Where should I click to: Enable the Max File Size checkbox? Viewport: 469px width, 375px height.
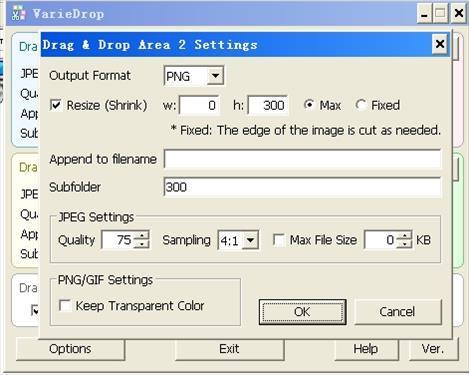[x=279, y=240]
